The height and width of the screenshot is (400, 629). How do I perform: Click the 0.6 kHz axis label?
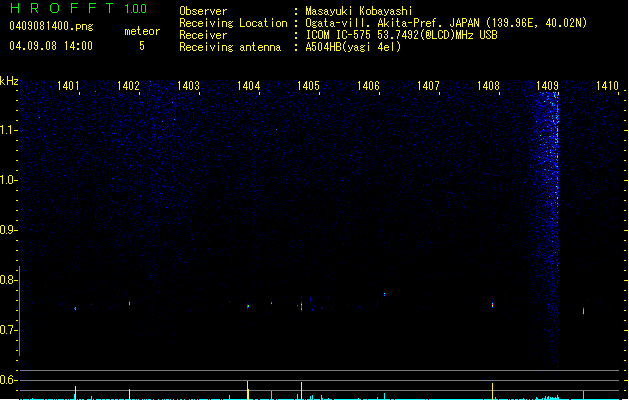click(7, 380)
